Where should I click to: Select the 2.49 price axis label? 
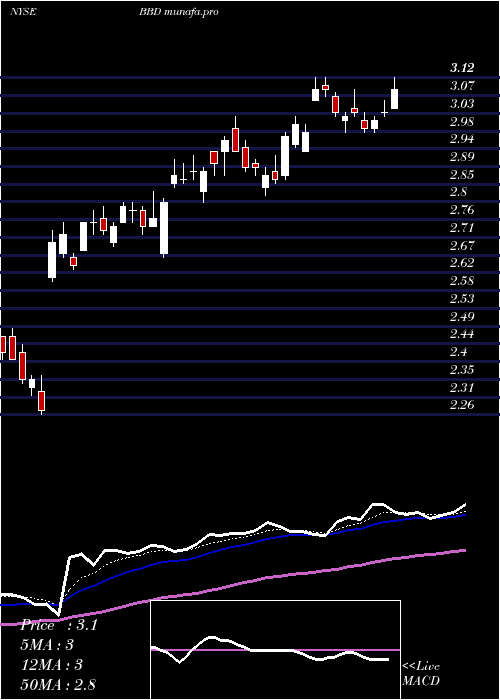pos(462,316)
